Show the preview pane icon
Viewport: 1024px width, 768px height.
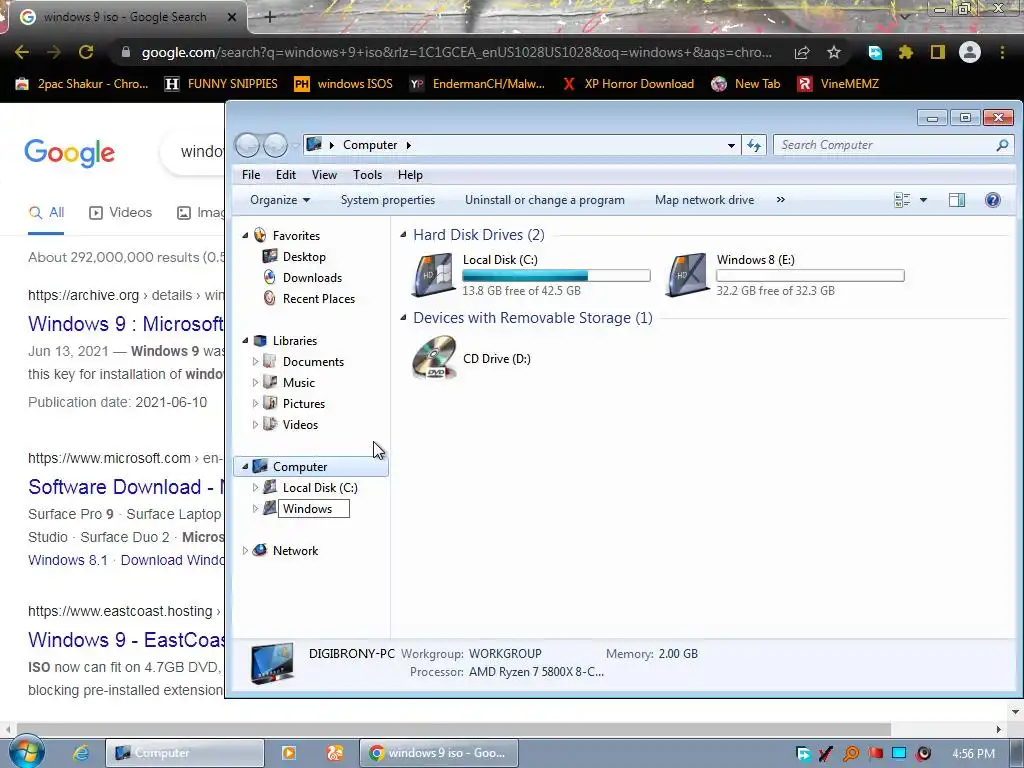[x=957, y=200]
